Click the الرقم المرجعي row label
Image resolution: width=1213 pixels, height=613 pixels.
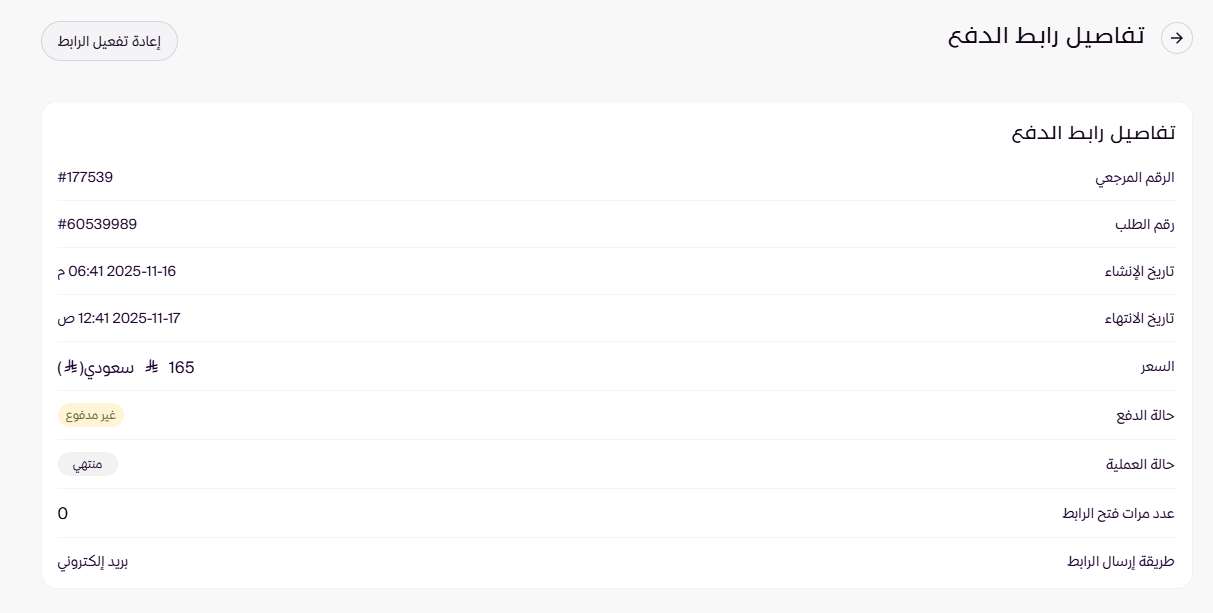click(x=1134, y=178)
